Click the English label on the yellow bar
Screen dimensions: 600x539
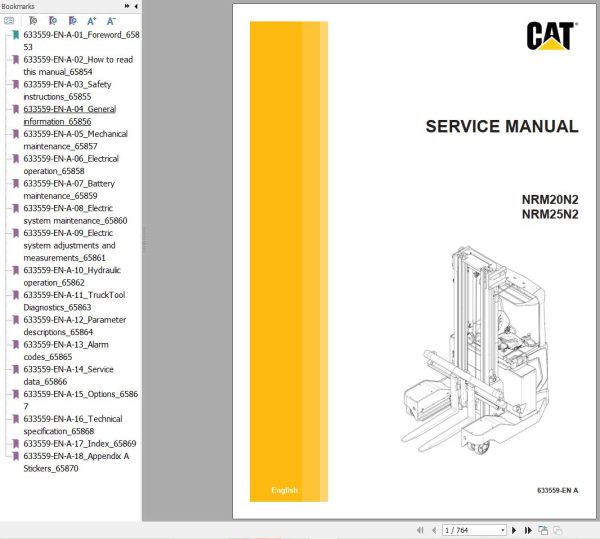[284, 490]
